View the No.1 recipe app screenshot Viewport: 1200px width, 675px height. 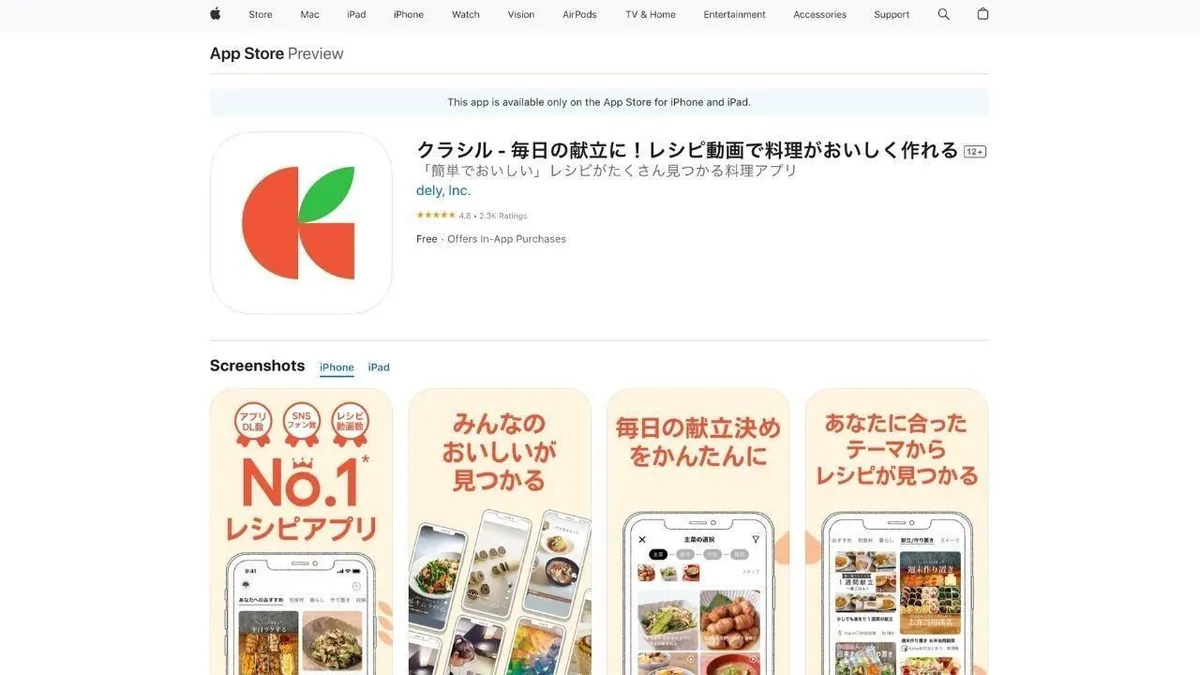(301, 532)
